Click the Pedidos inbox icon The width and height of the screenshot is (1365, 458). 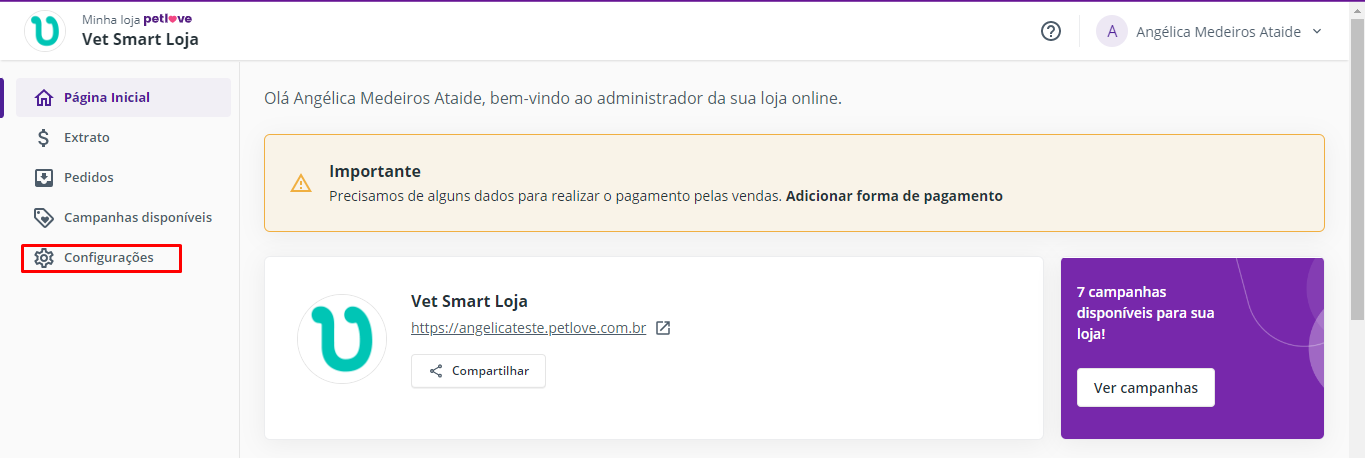tap(43, 178)
